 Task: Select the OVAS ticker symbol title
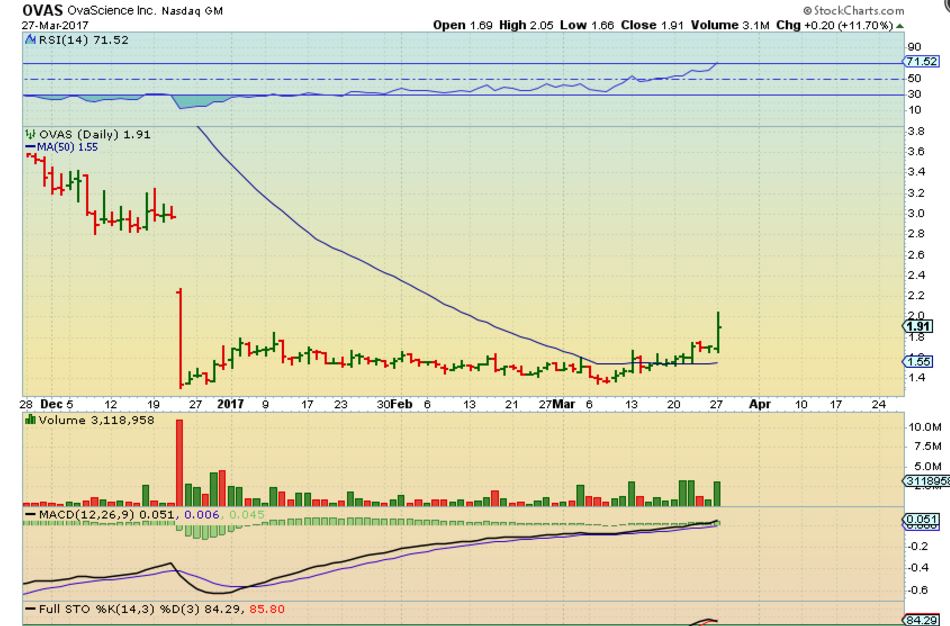(x=42, y=10)
